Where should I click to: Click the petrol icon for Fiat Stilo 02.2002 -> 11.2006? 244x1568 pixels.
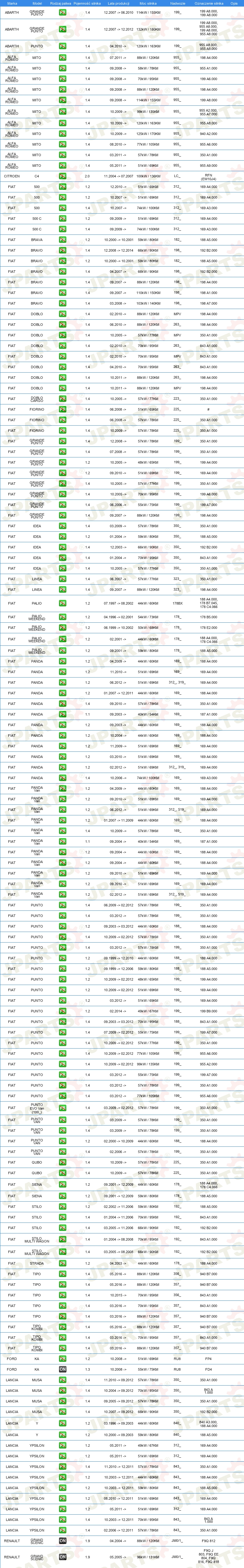[x=63, y=1206]
